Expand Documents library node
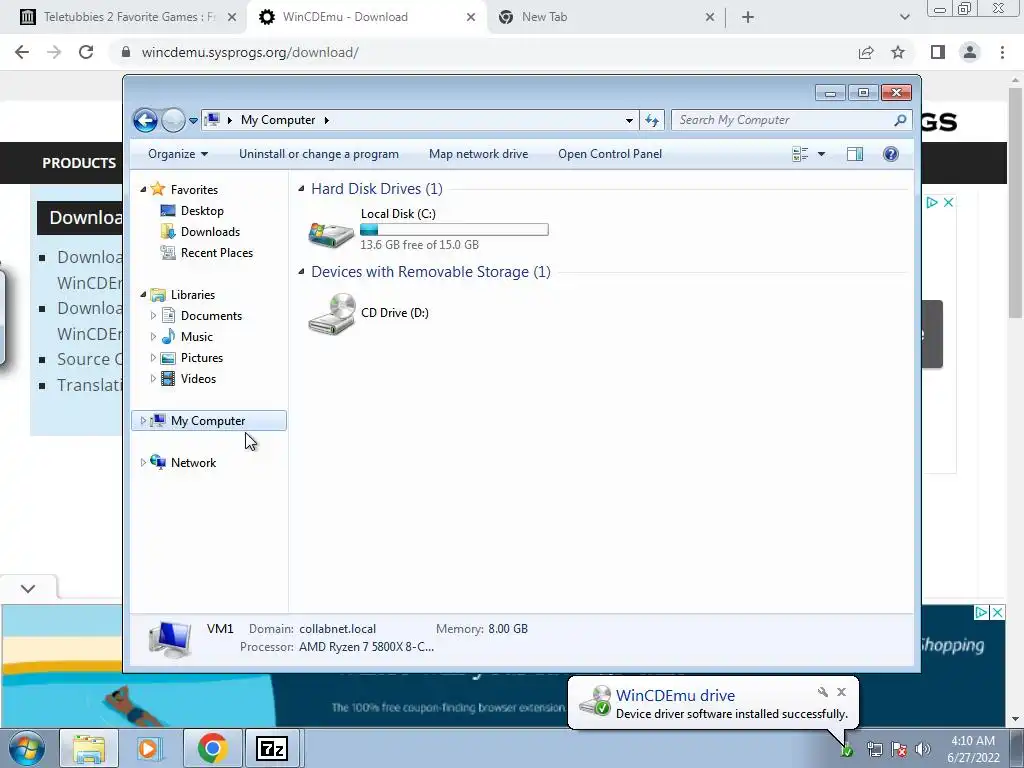The width and height of the screenshot is (1024, 768). click(153, 315)
